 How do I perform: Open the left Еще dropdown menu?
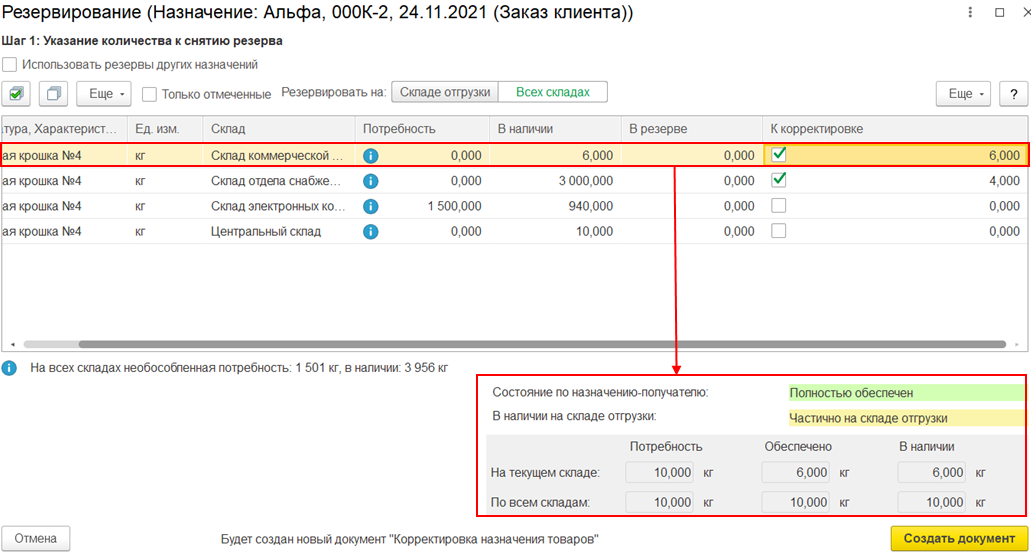(104, 94)
